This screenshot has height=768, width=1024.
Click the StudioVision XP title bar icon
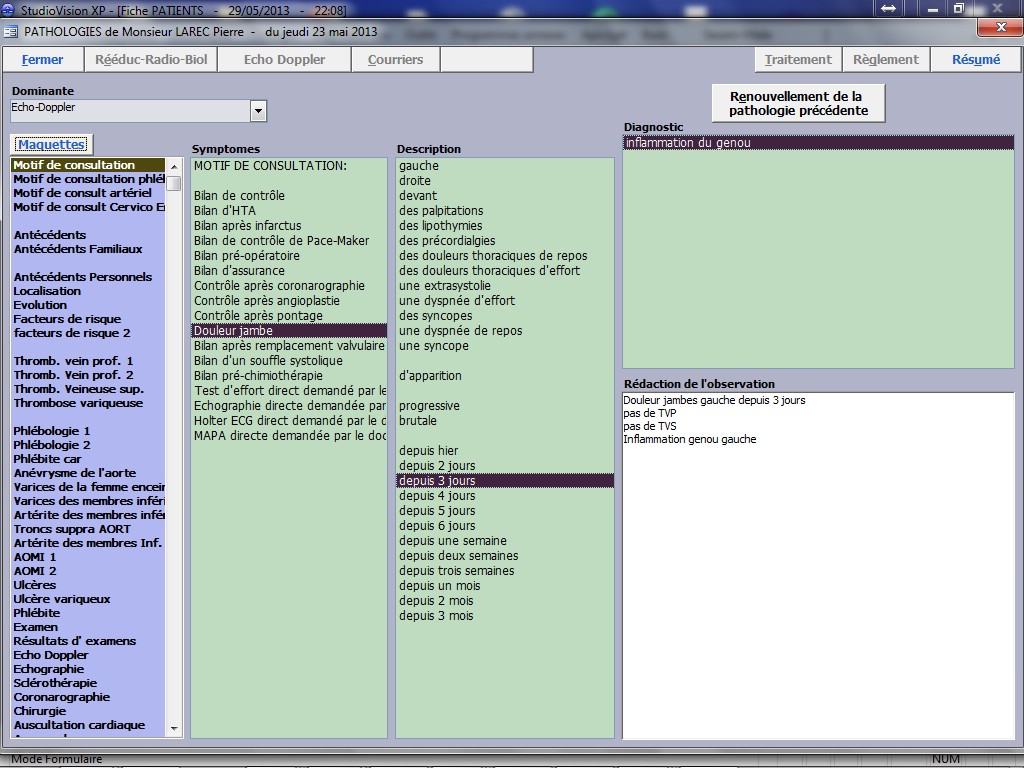[9, 9]
